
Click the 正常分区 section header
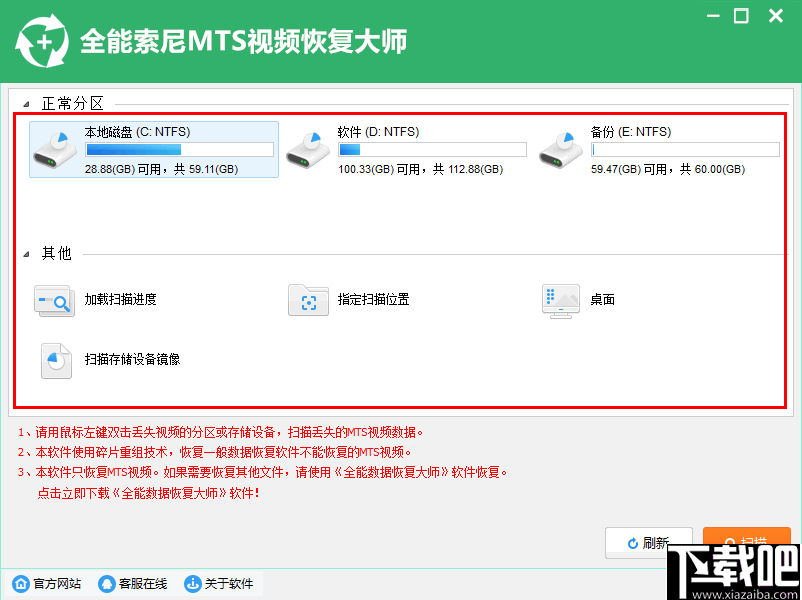click(x=73, y=104)
